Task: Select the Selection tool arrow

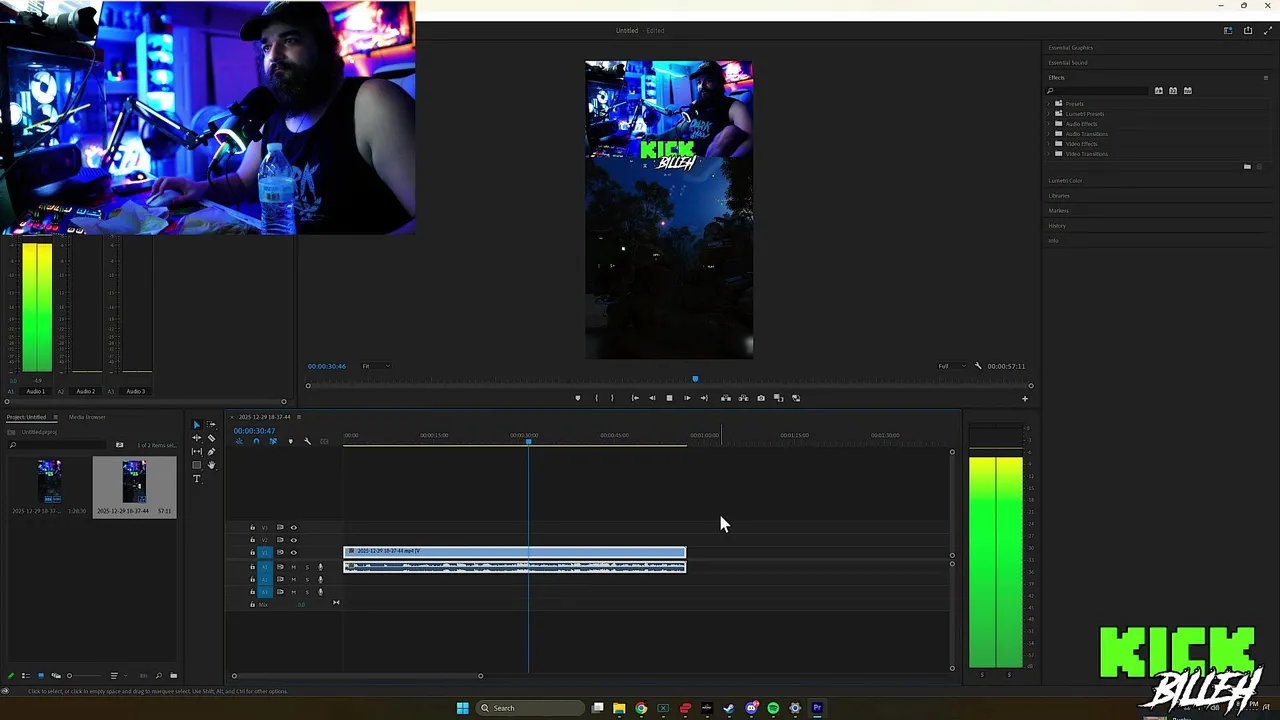Action: point(197,424)
